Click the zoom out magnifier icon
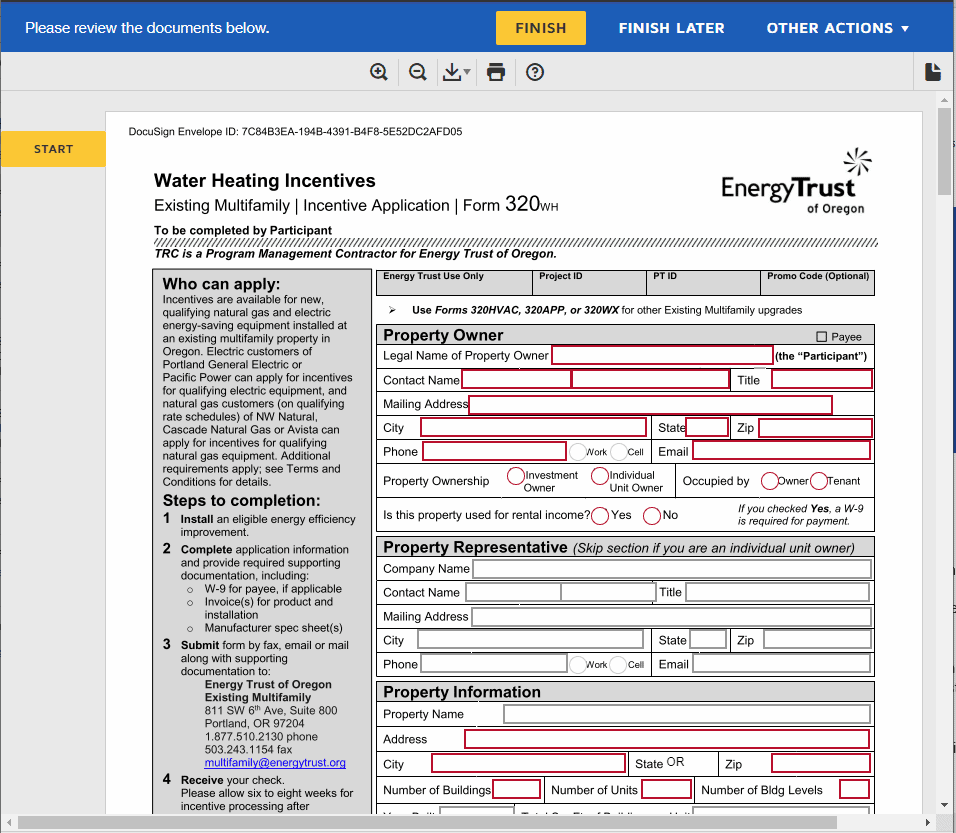956x833 pixels. [x=418, y=72]
